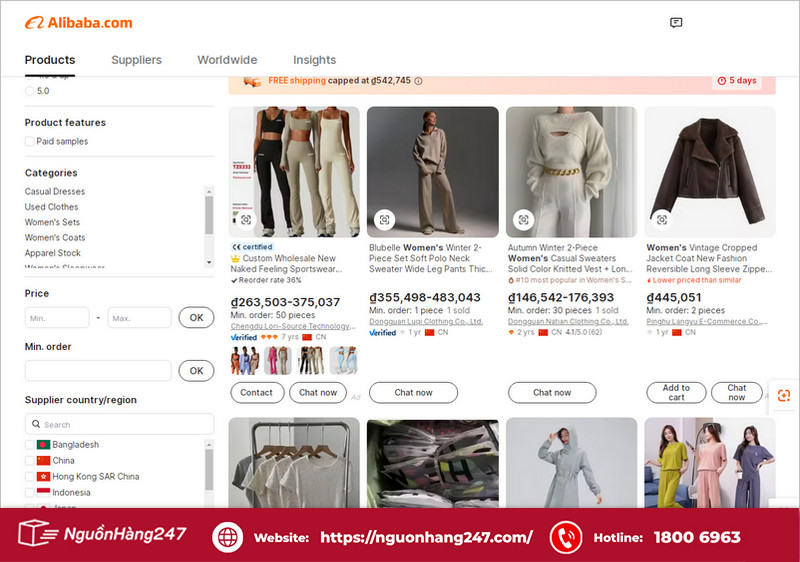Check the Hong Kong SAR China box

click(30, 476)
